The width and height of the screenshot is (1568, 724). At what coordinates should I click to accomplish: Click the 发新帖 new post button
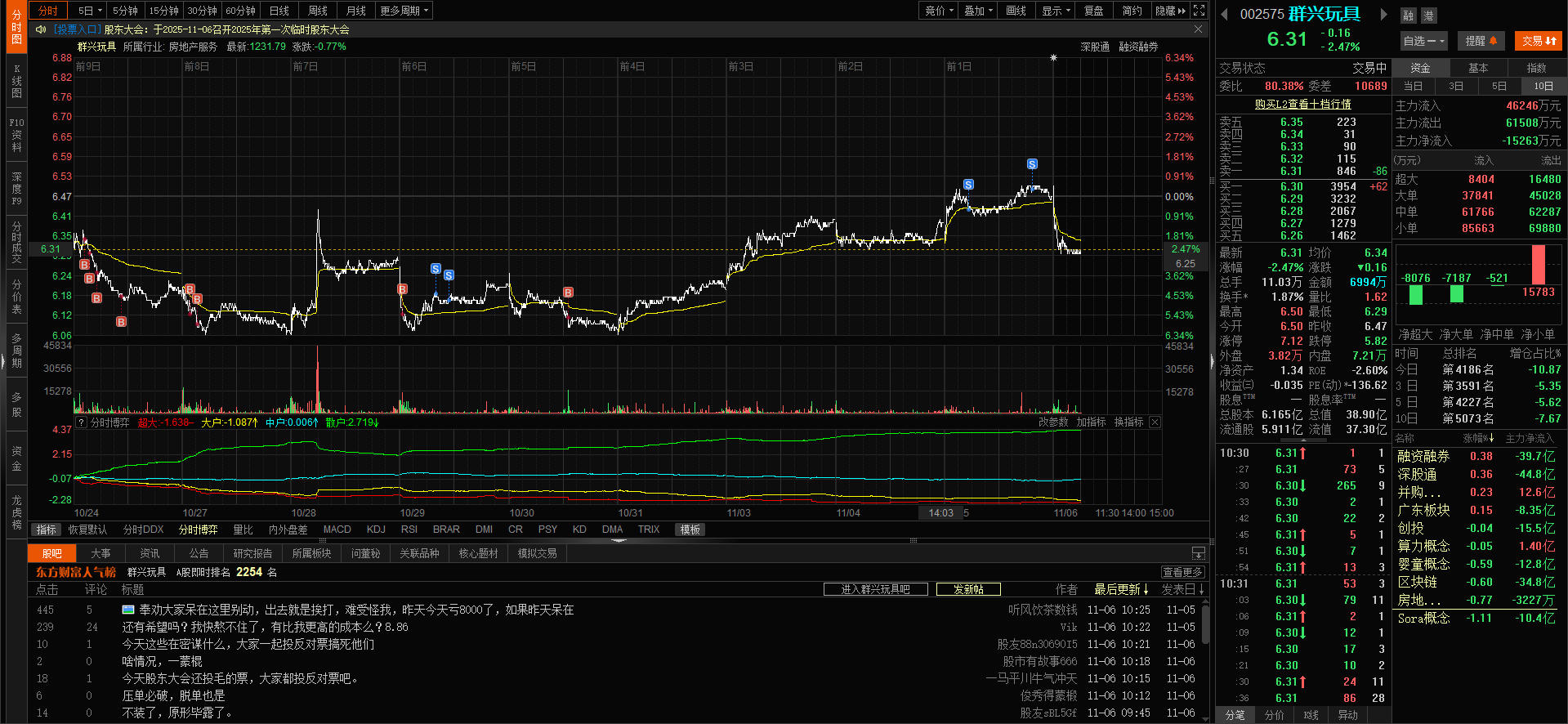pos(968,589)
